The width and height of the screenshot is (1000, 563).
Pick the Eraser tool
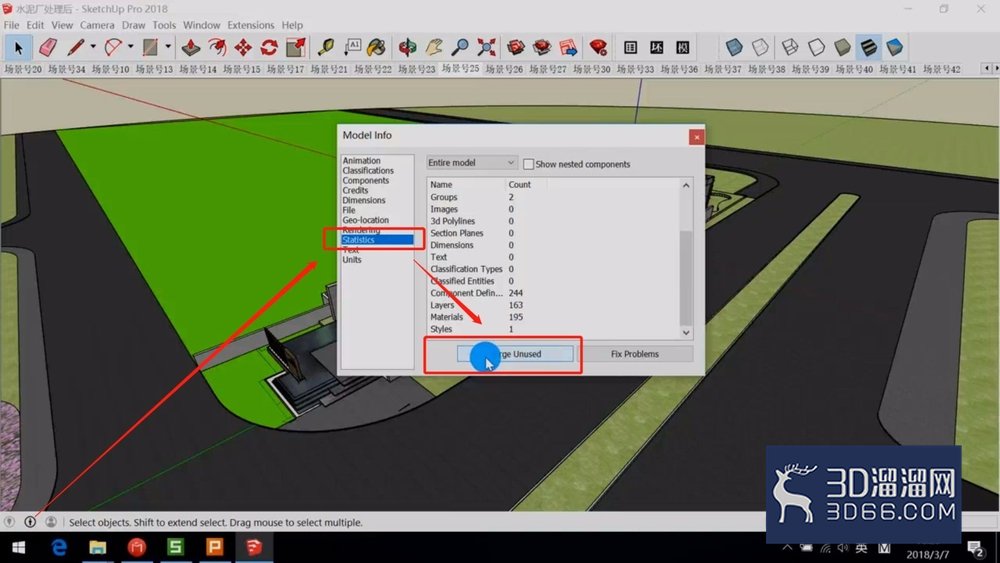point(48,47)
